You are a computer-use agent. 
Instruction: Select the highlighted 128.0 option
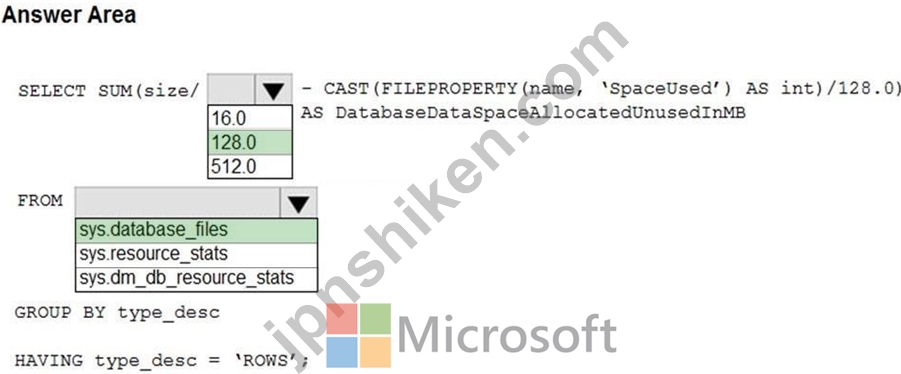pyautogui.click(x=250, y=142)
